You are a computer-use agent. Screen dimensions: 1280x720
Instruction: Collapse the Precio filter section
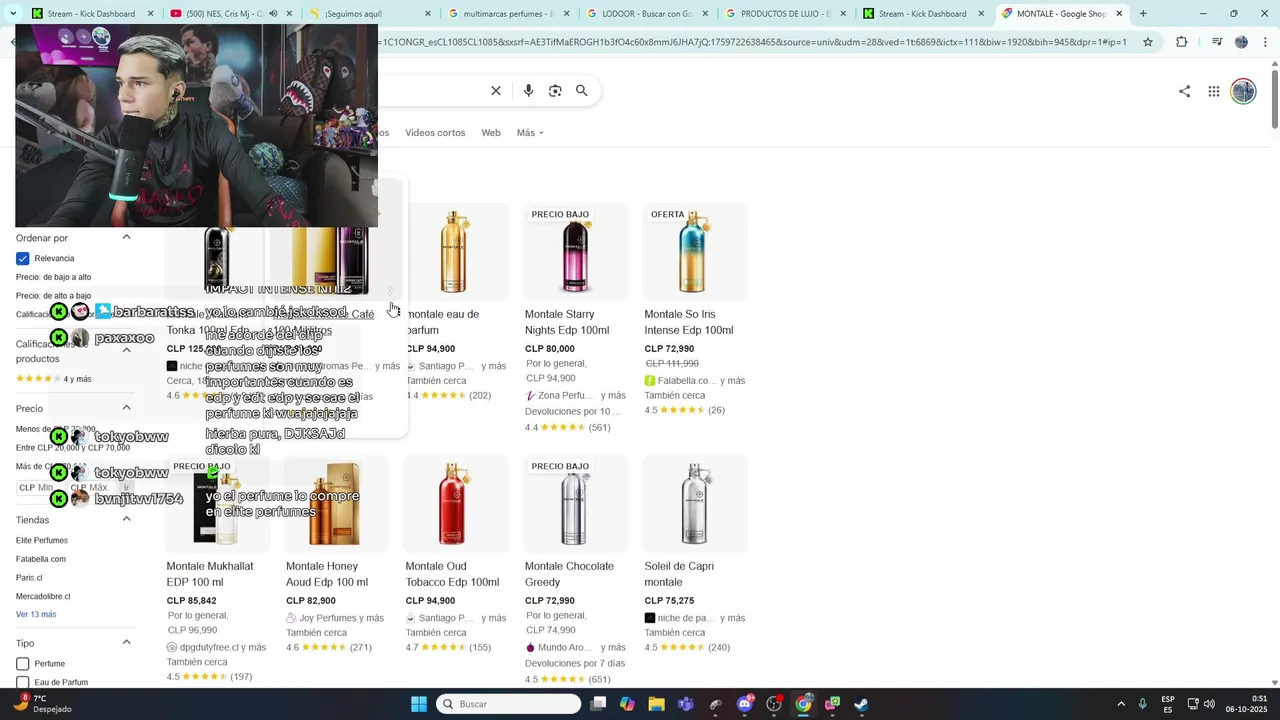(x=126, y=407)
